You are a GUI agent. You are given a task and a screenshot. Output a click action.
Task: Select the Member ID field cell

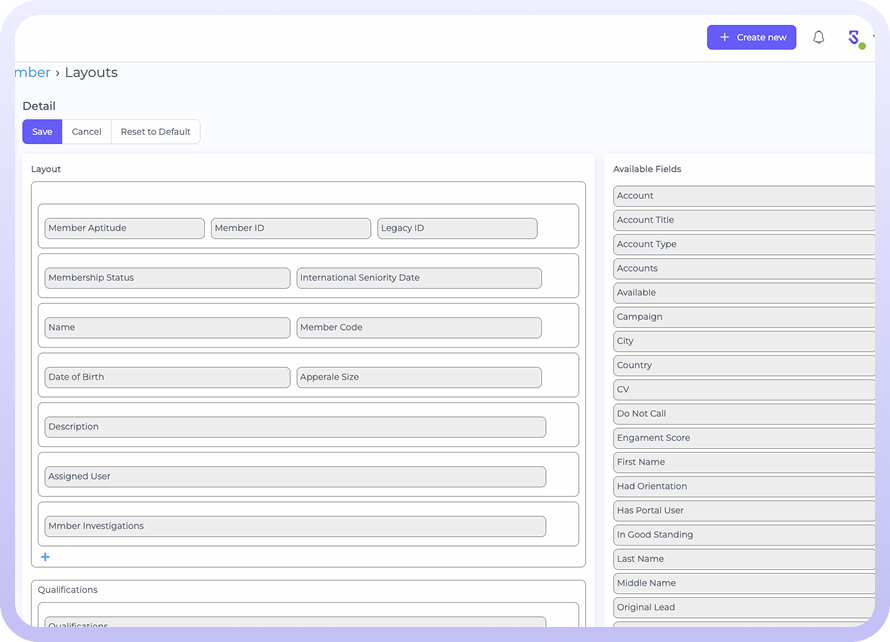290,228
